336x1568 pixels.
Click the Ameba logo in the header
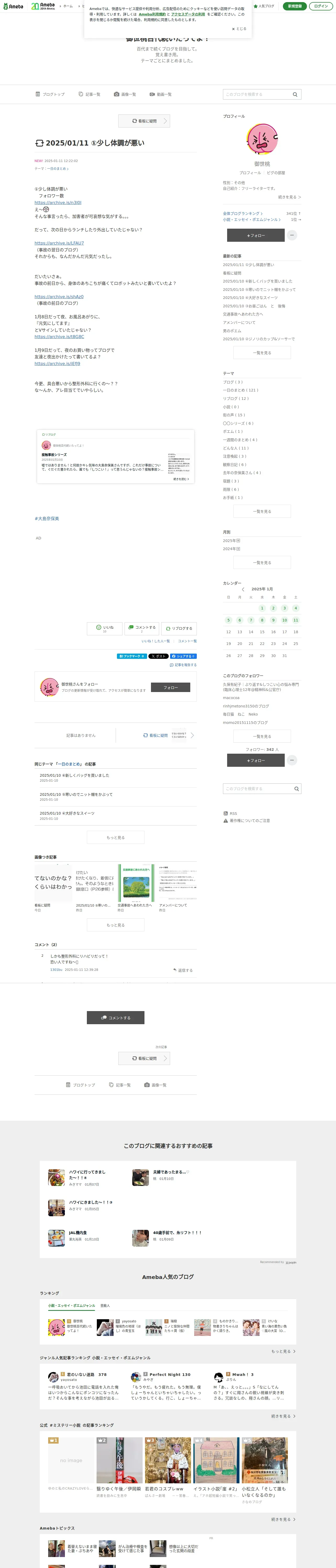click(x=13, y=6)
